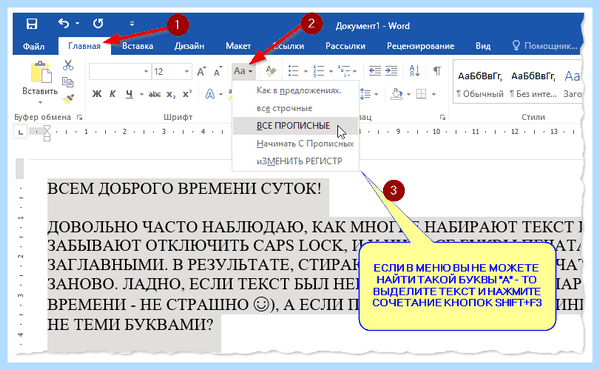The width and height of the screenshot is (600, 370).
Task: Toggle Show paragraph marks (¶)
Action: click(437, 71)
